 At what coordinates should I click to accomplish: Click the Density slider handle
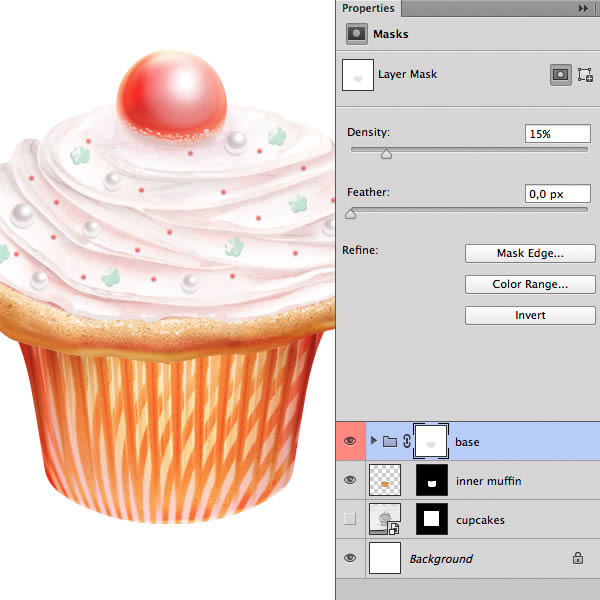[386, 154]
